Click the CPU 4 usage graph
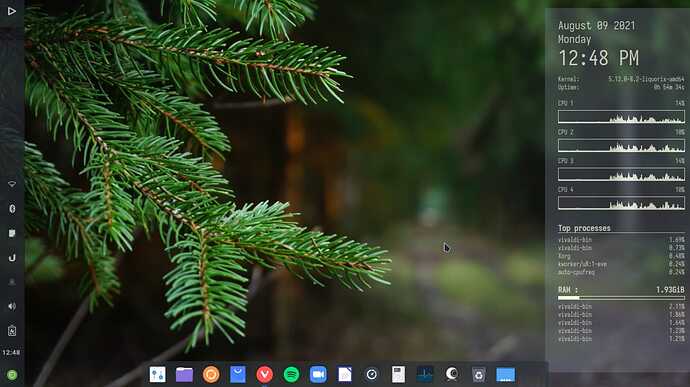The height and width of the screenshot is (387, 690). 621,203
